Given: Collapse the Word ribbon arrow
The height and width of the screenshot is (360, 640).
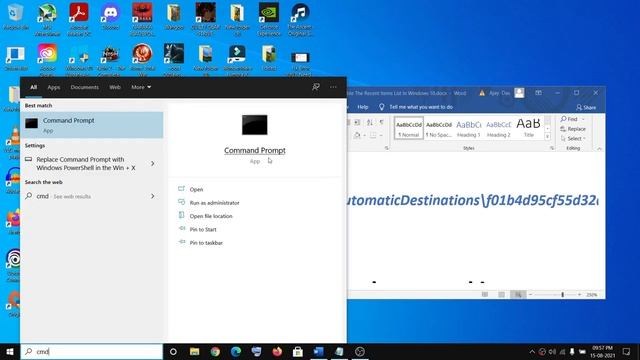Looking at the screenshot, I should tap(599, 149).
